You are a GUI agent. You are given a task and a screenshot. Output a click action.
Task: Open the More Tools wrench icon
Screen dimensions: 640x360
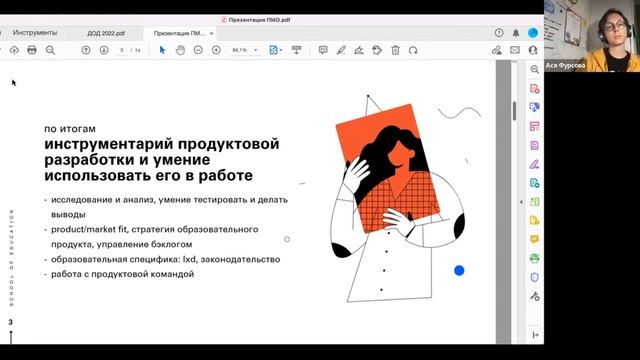534,296
